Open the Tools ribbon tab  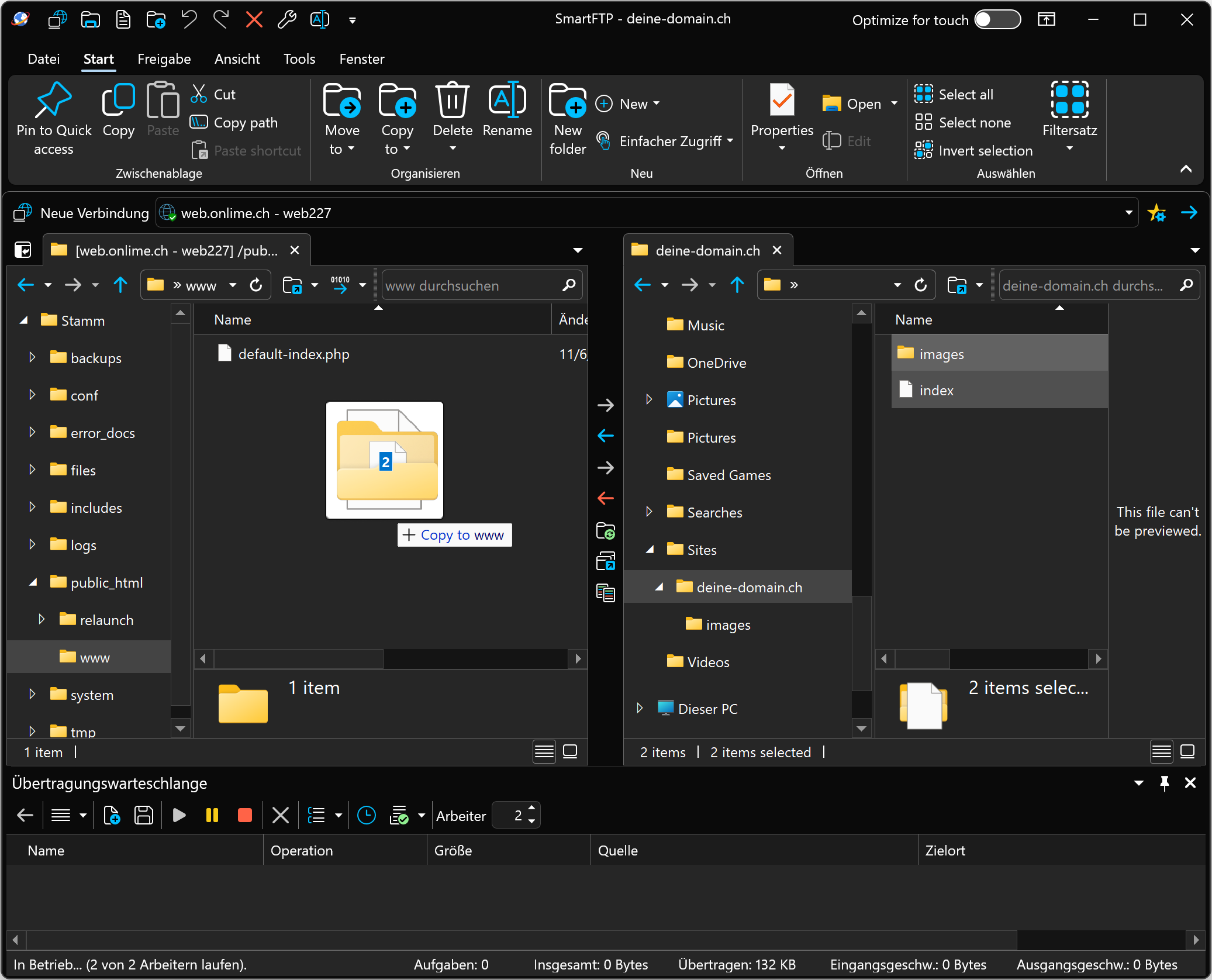click(x=299, y=59)
